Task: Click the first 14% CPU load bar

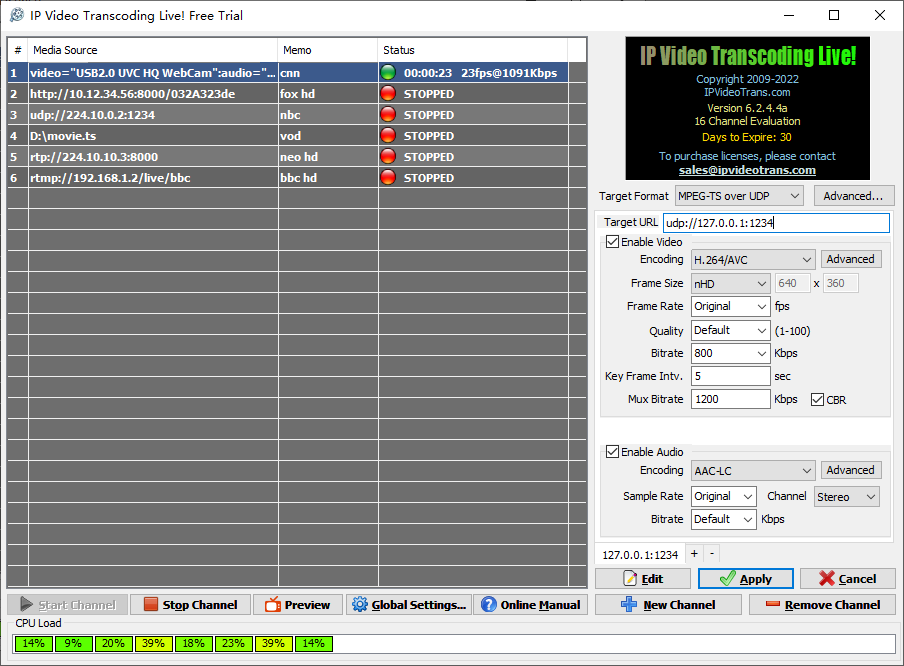Action: click(34, 644)
